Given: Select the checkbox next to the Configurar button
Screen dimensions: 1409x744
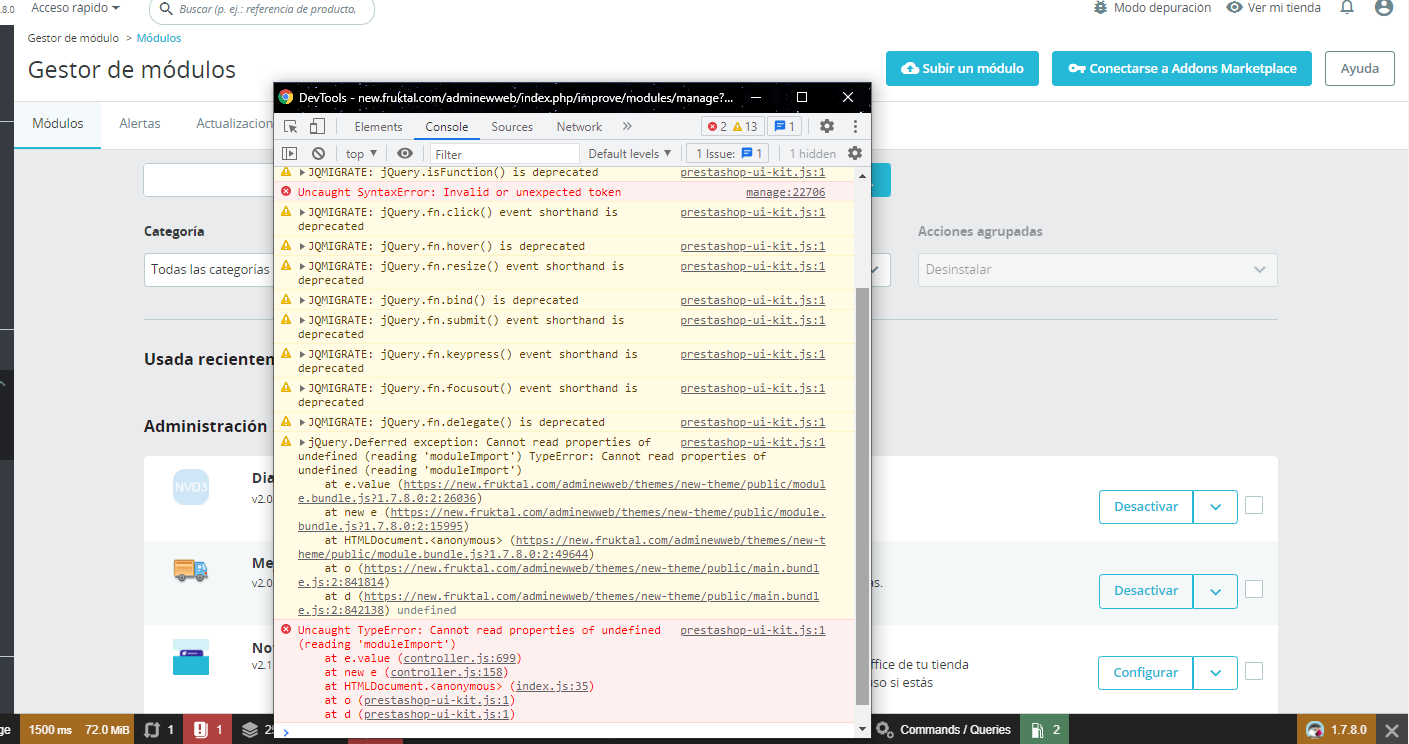Looking at the screenshot, I should pos(1254,672).
